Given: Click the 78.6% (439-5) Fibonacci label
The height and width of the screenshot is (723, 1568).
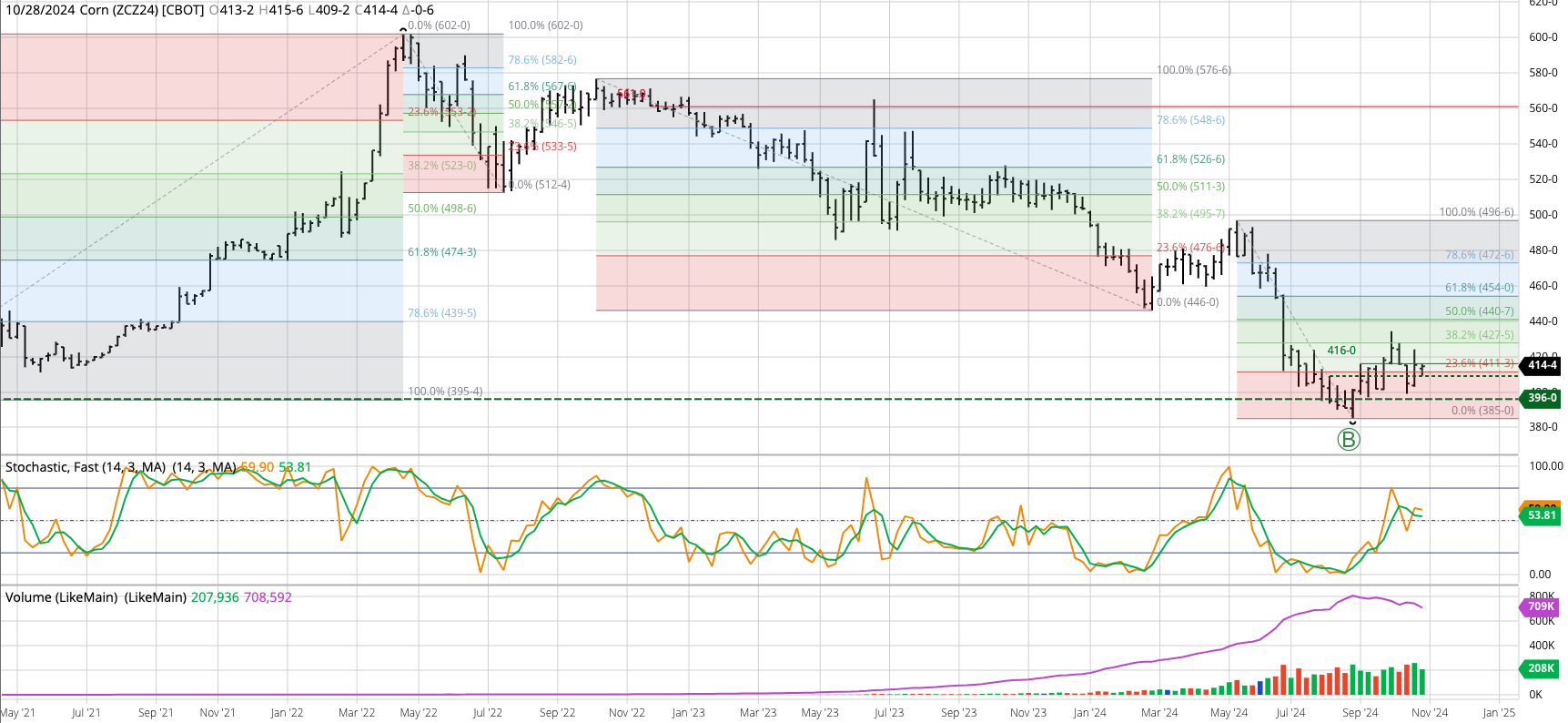Looking at the screenshot, I should (x=441, y=313).
